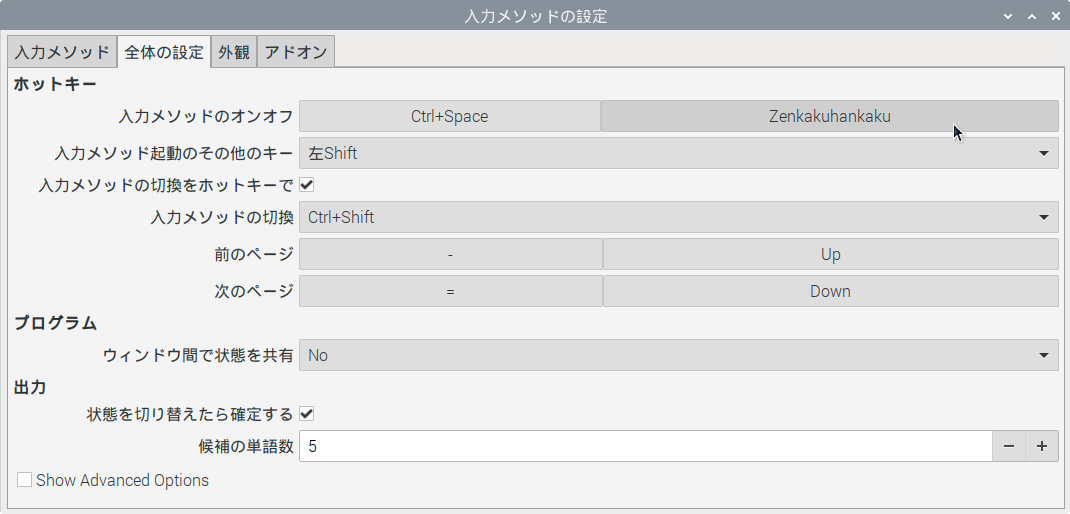Toggle 入力メソッドの切換をホットキーで checkbox
This screenshot has height=514, width=1070.
tap(307, 185)
